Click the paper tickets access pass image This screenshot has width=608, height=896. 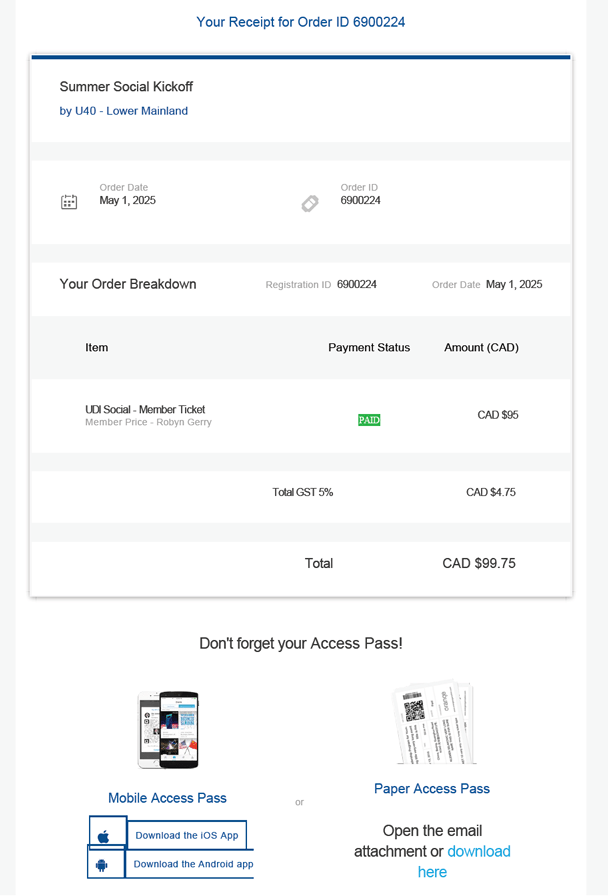pyautogui.click(x=432, y=722)
